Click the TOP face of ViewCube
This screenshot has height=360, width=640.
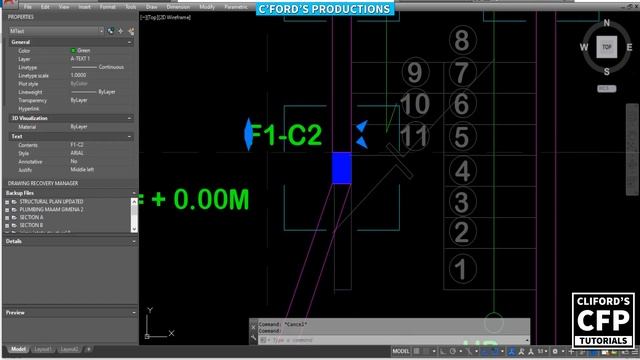(607, 47)
